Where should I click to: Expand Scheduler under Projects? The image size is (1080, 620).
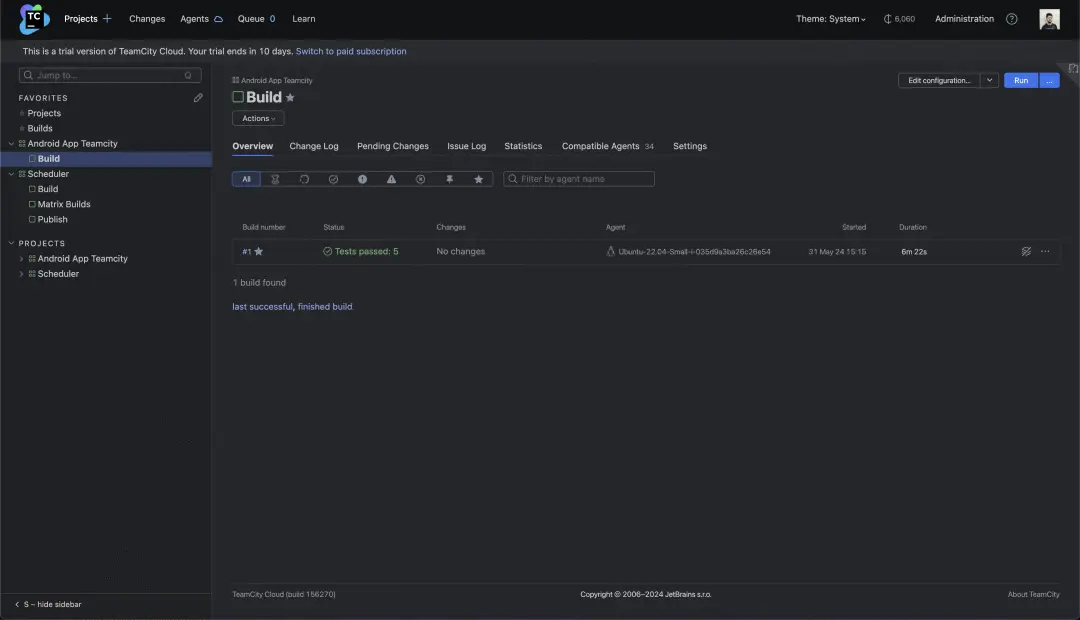pos(21,273)
